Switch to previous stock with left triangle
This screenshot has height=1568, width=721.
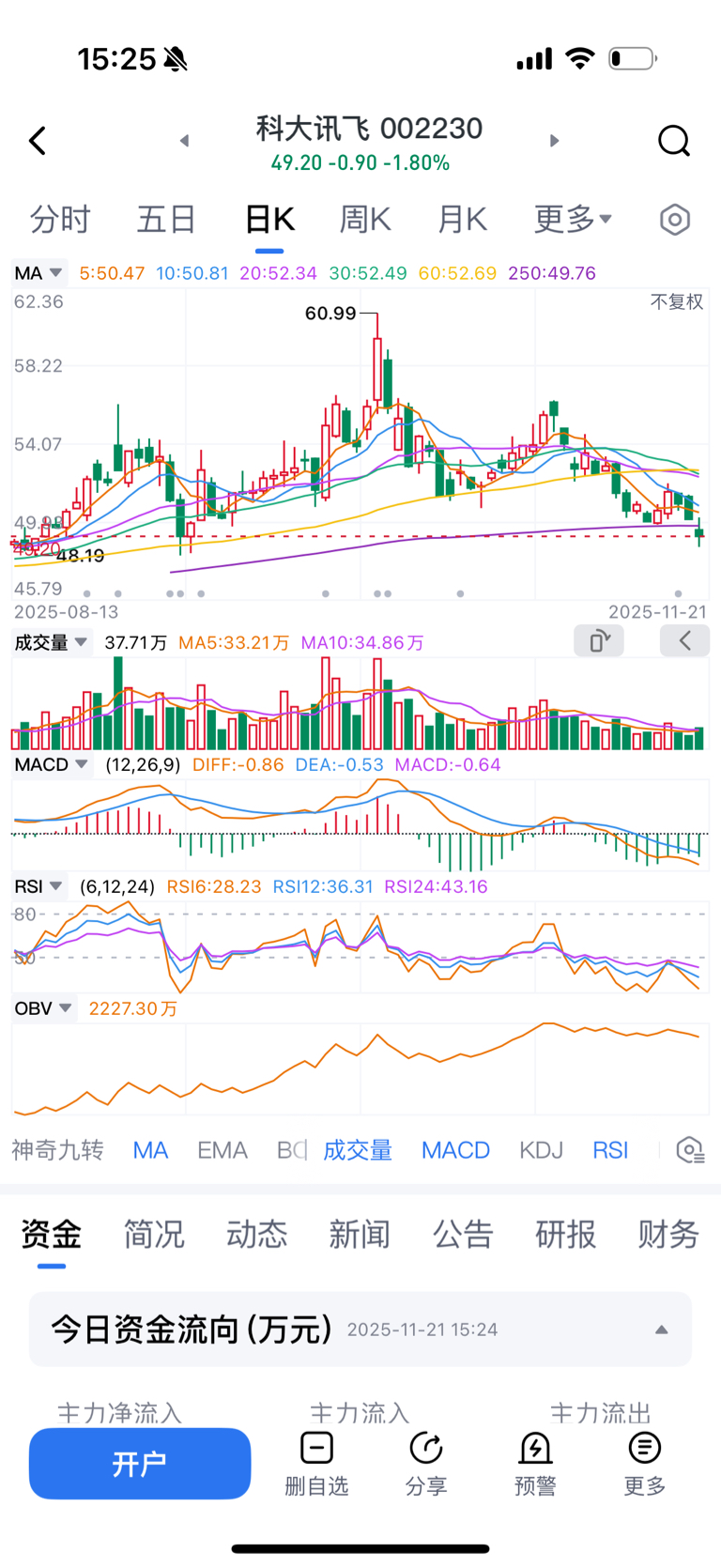[x=185, y=141]
